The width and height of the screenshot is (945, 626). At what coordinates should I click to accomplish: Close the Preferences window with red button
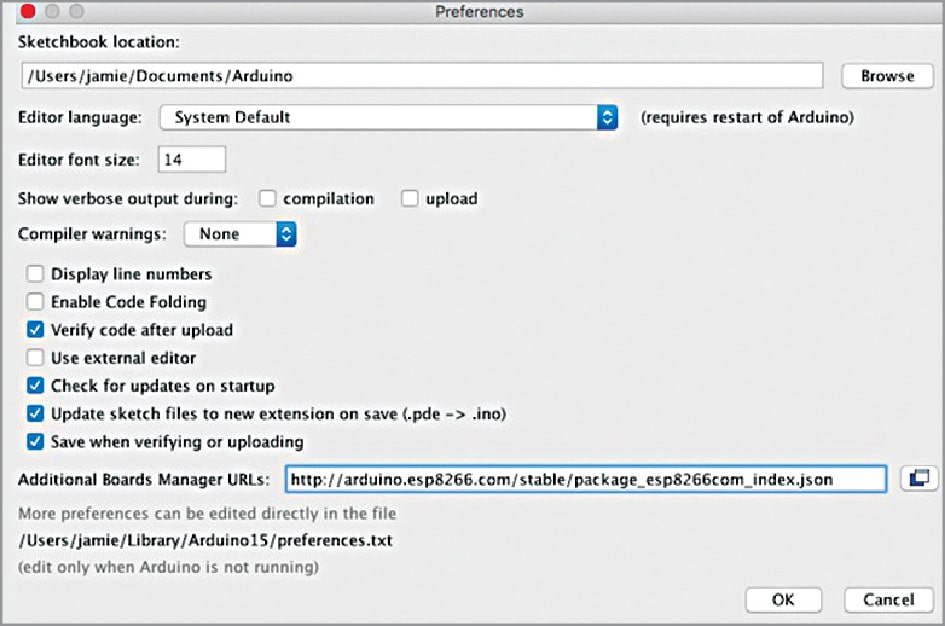pos(15,12)
